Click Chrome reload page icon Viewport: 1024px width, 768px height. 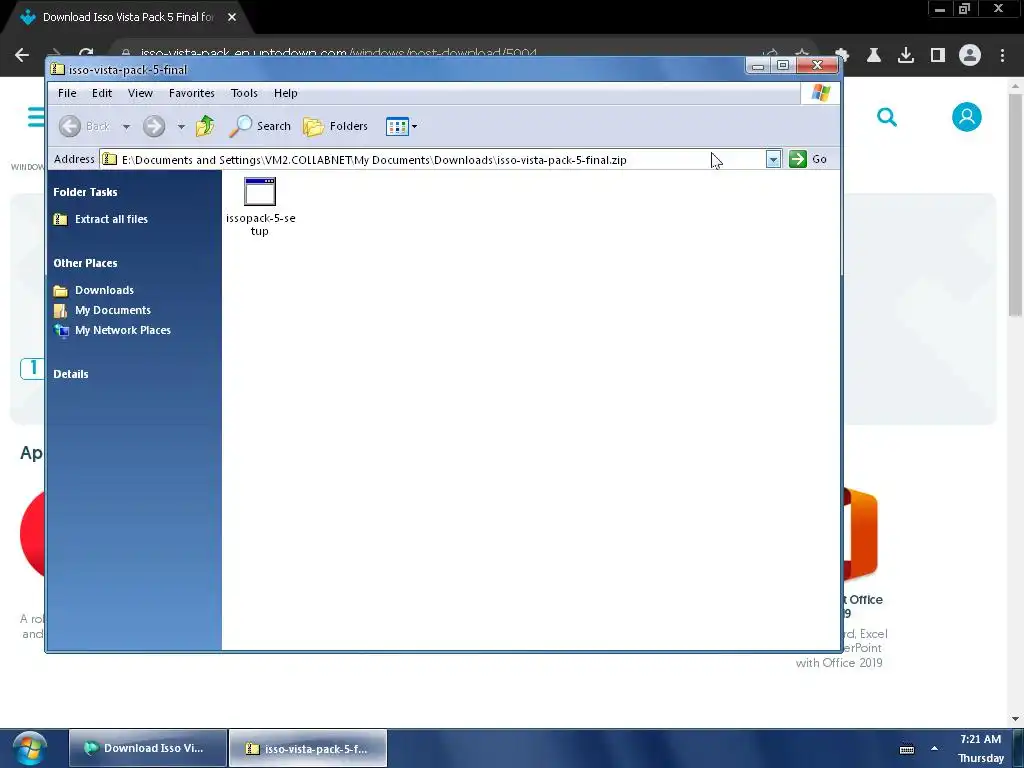click(86, 54)
